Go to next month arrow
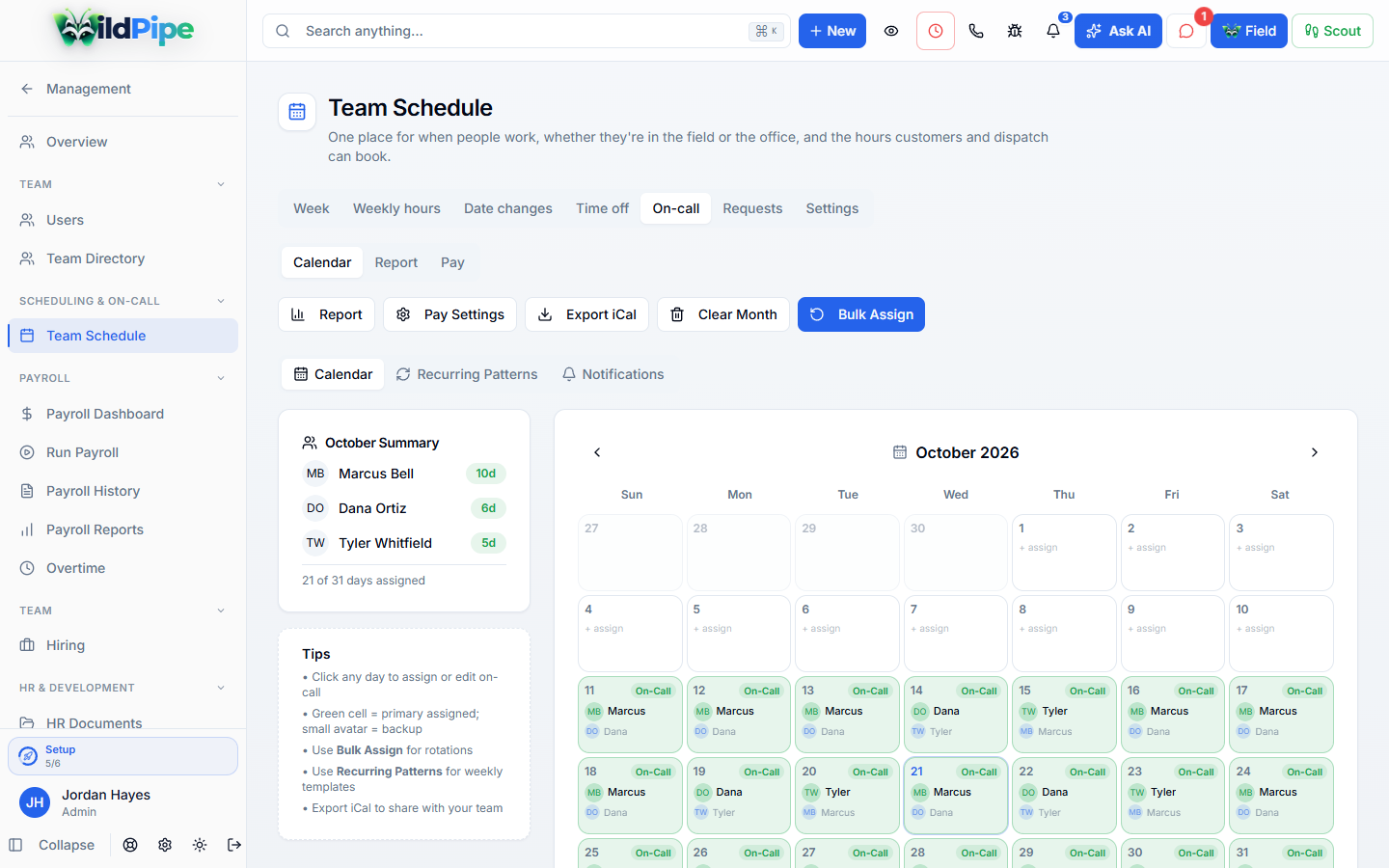Image resolution: width=1389 pixels, height=868 pixels. coord(1314,452)
